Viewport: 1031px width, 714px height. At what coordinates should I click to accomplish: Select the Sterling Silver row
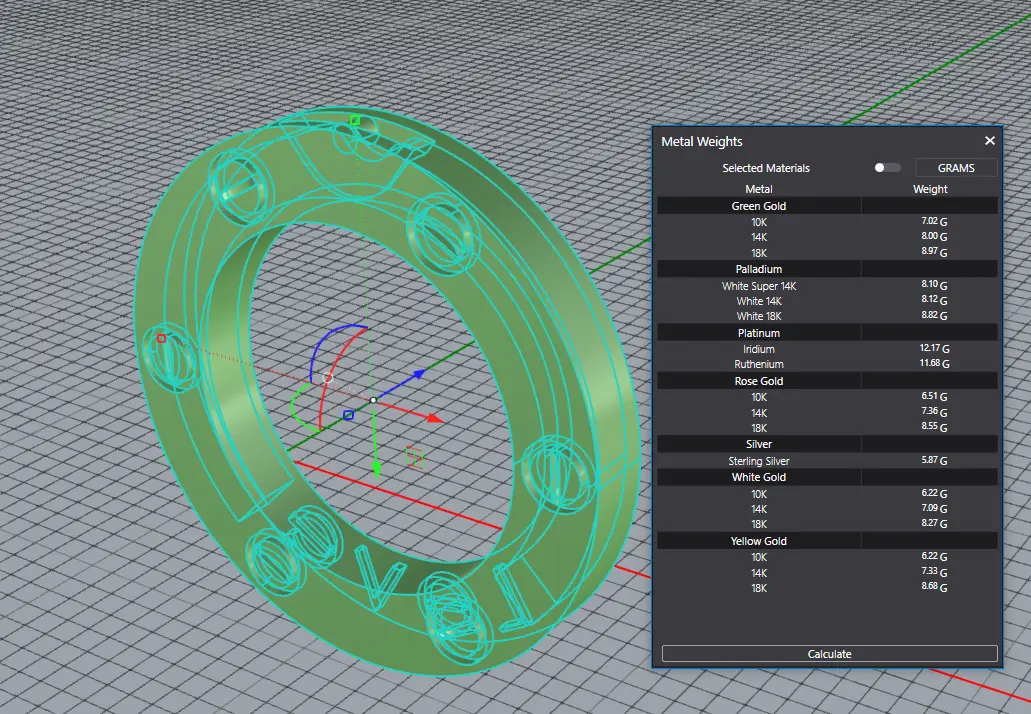759,461
